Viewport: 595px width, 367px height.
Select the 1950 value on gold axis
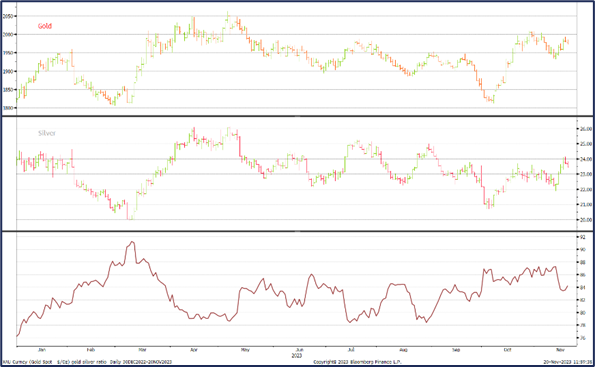coord(8,53)
